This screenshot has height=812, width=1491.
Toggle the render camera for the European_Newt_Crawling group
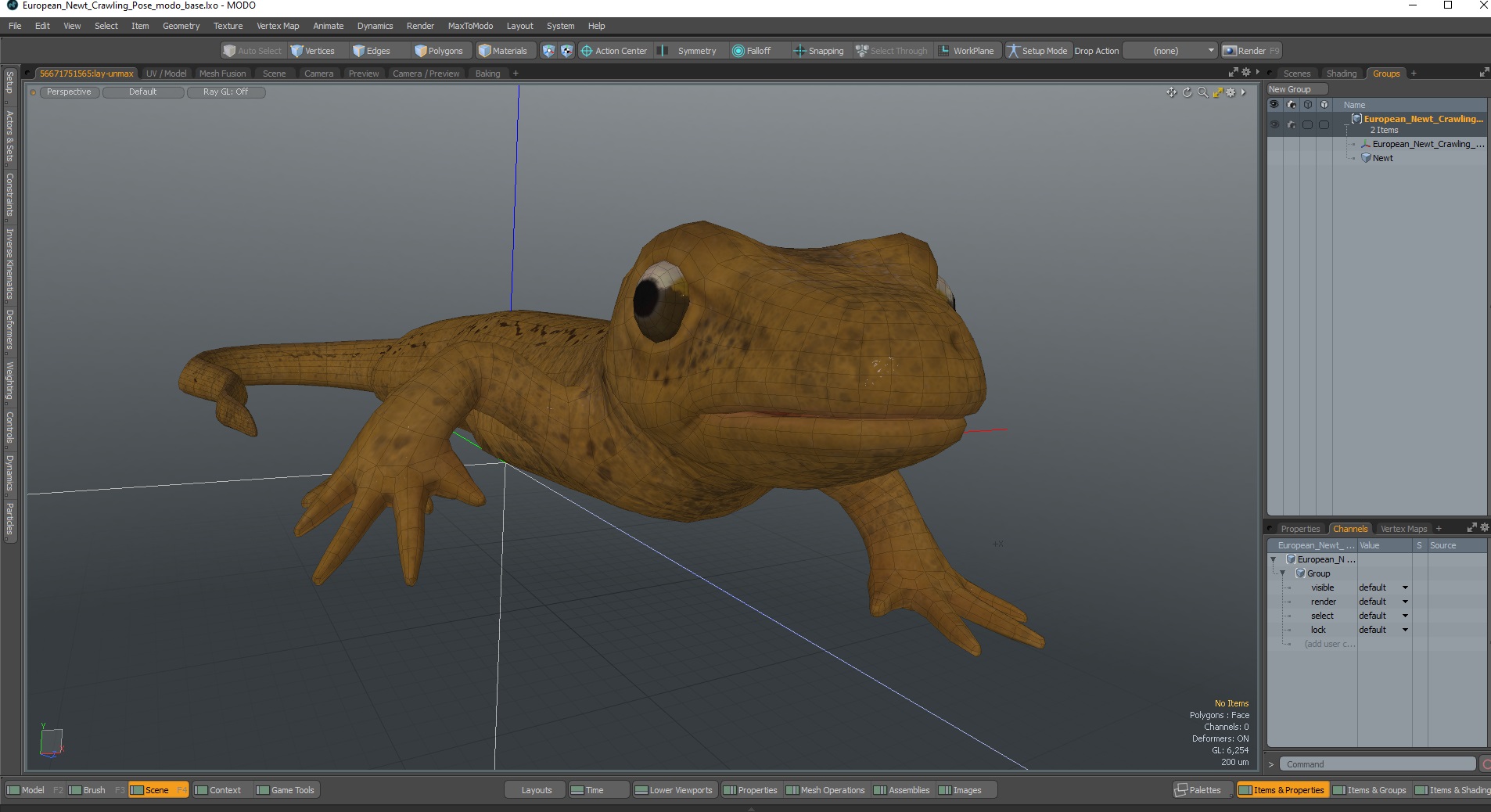(x=1292, y=124)
